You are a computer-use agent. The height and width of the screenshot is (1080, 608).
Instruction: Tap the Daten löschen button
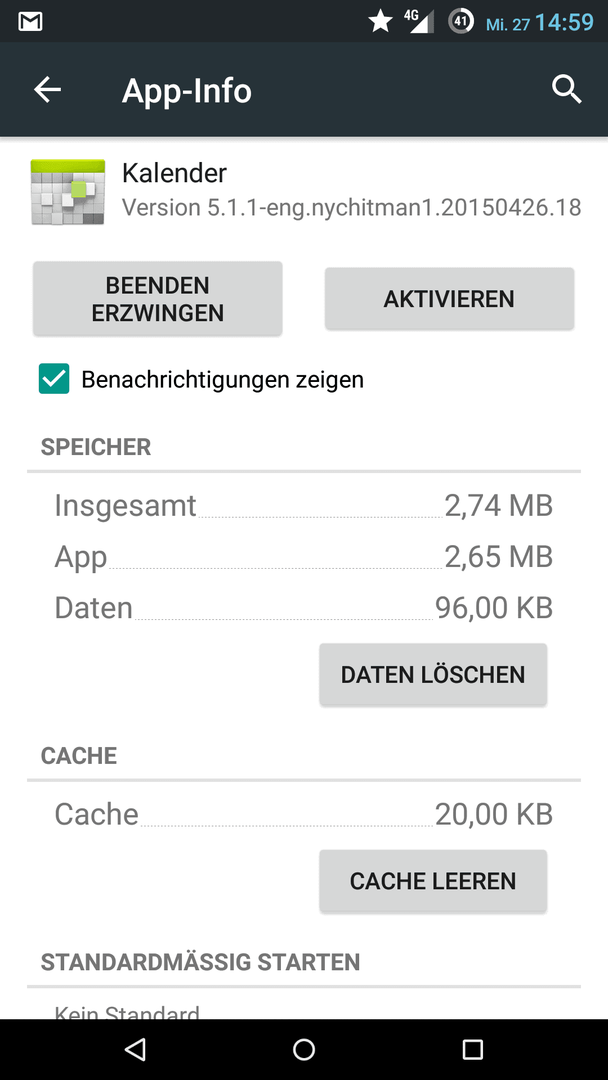point(433,674)
